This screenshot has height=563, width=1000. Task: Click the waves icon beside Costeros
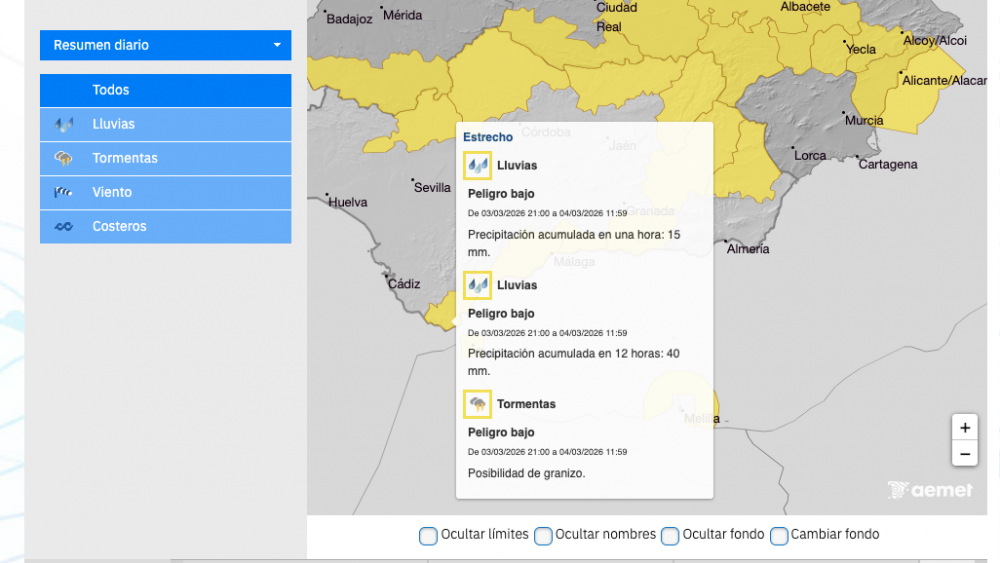tap(64, 227)
